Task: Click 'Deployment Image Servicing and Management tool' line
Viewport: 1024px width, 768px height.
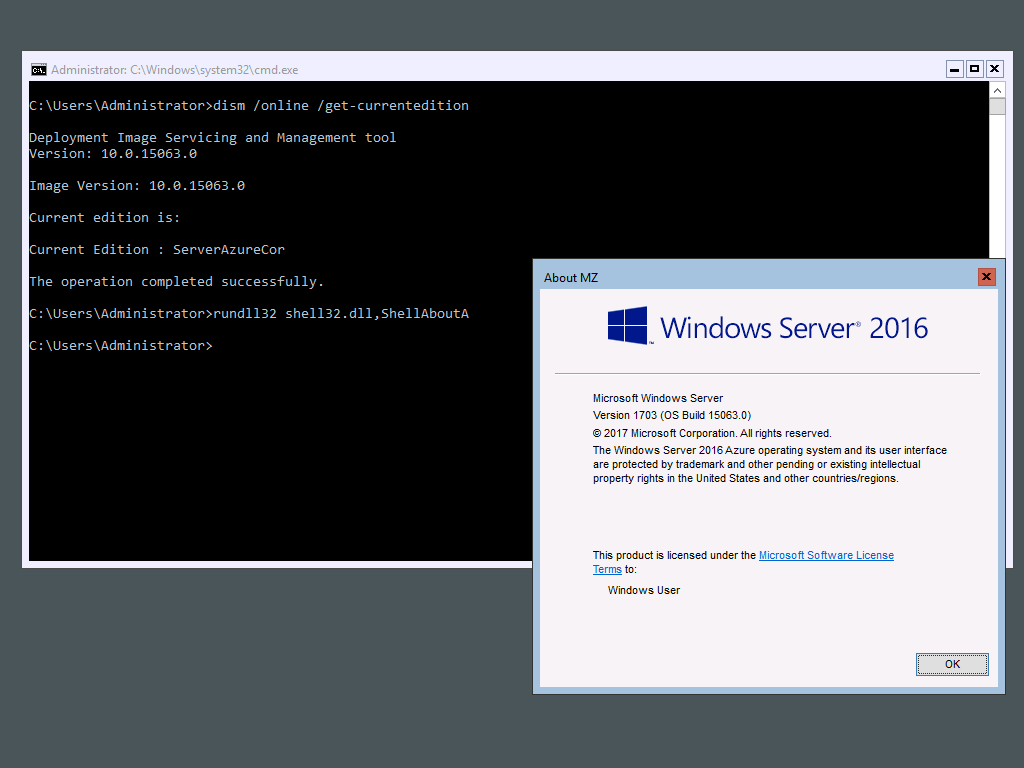Action: 213,138
